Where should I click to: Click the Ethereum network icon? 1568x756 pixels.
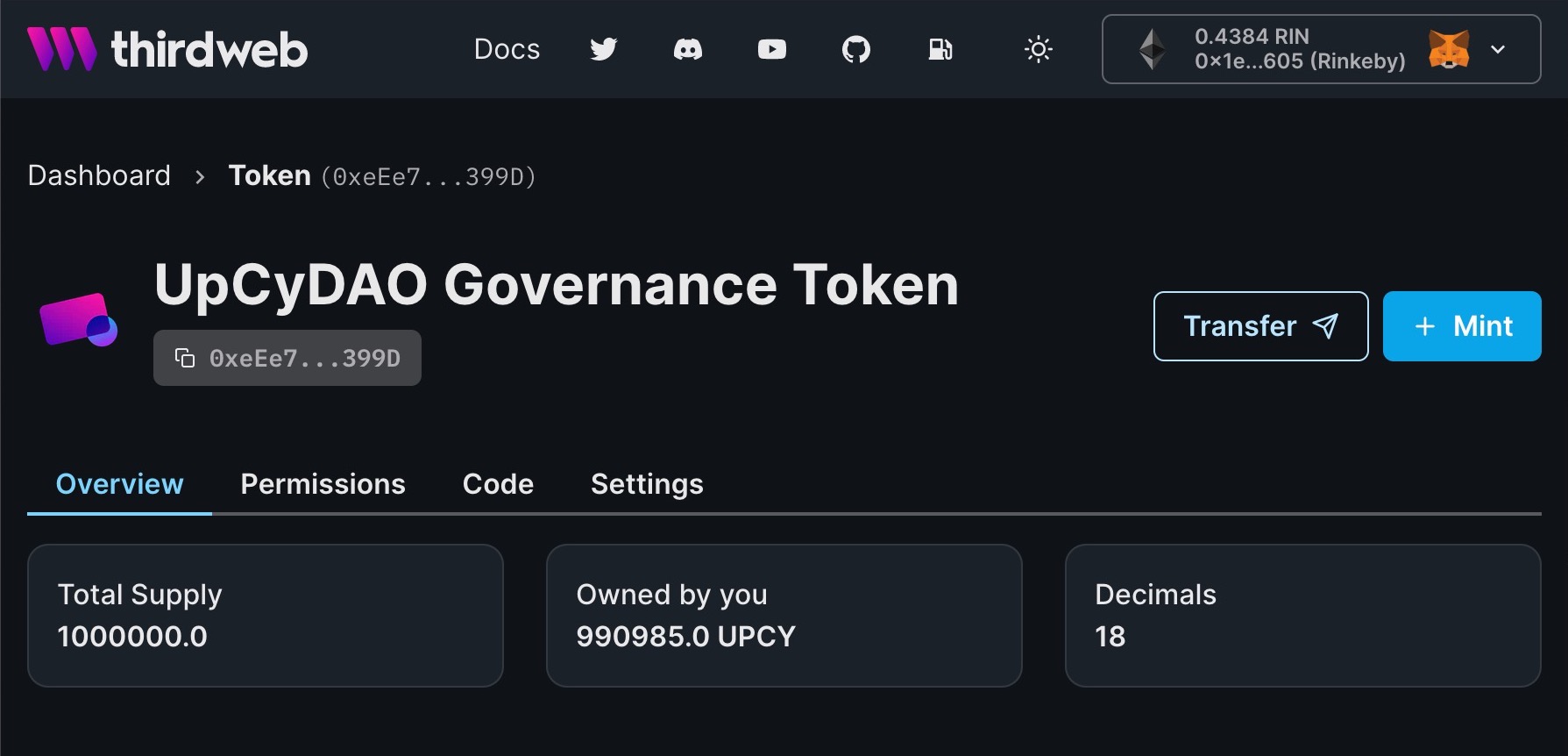(x=1152, y=49)
